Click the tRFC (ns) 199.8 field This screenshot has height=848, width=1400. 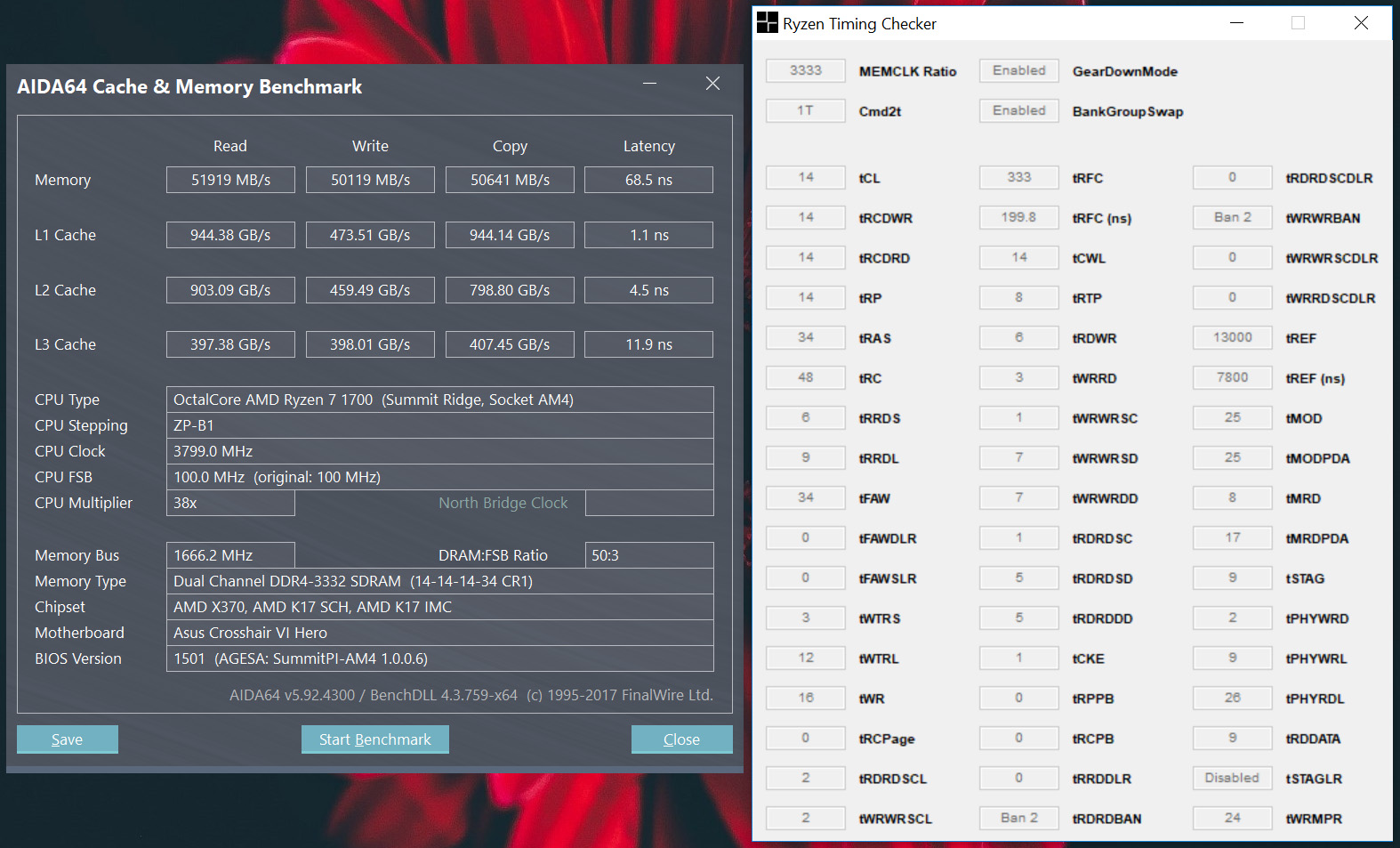1019,217
